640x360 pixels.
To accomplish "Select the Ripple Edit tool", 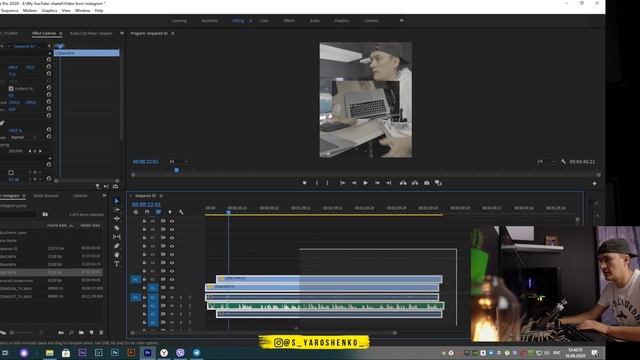I will [116, 219].
